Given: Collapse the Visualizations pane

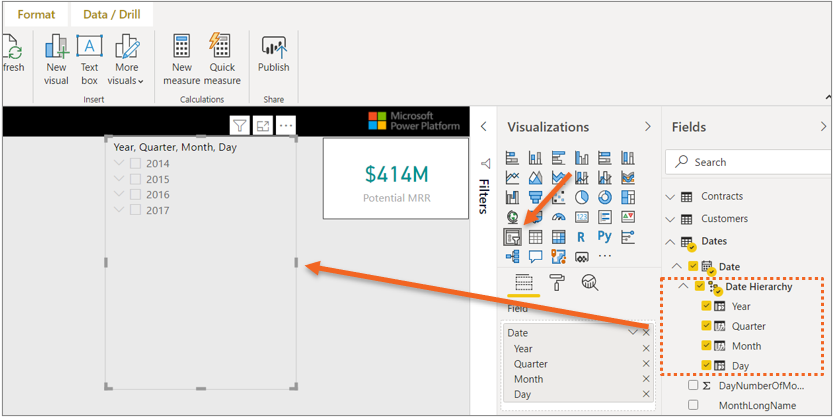Looking at the screenshot, I should (x=647, y=127).
